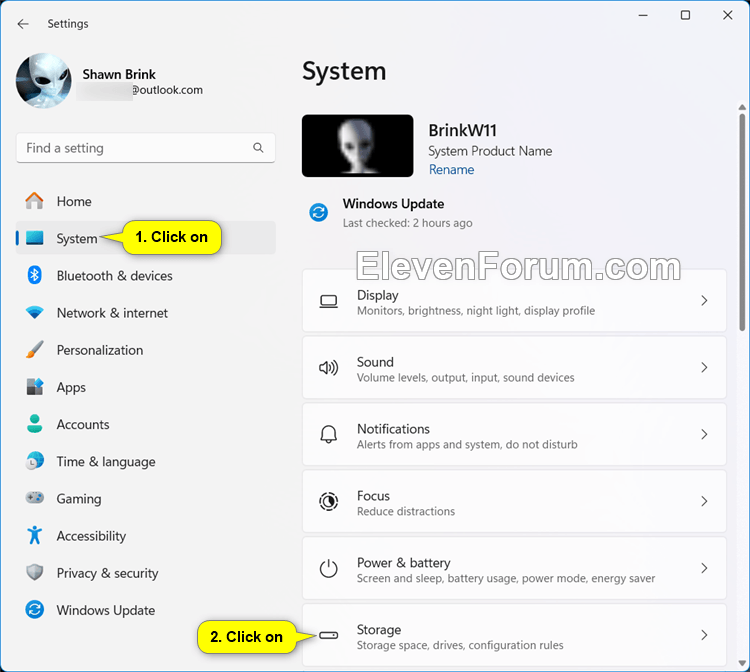
Task: Expand Power & battery via its chevron
Action: pyautogui.click(x=704, y=568)
